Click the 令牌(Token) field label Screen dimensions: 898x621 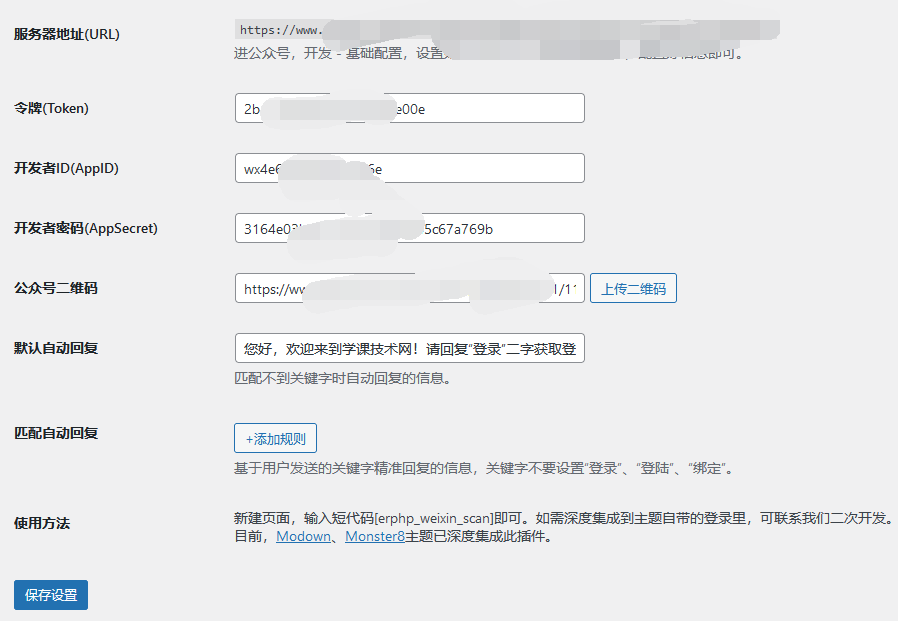(50, 108)
